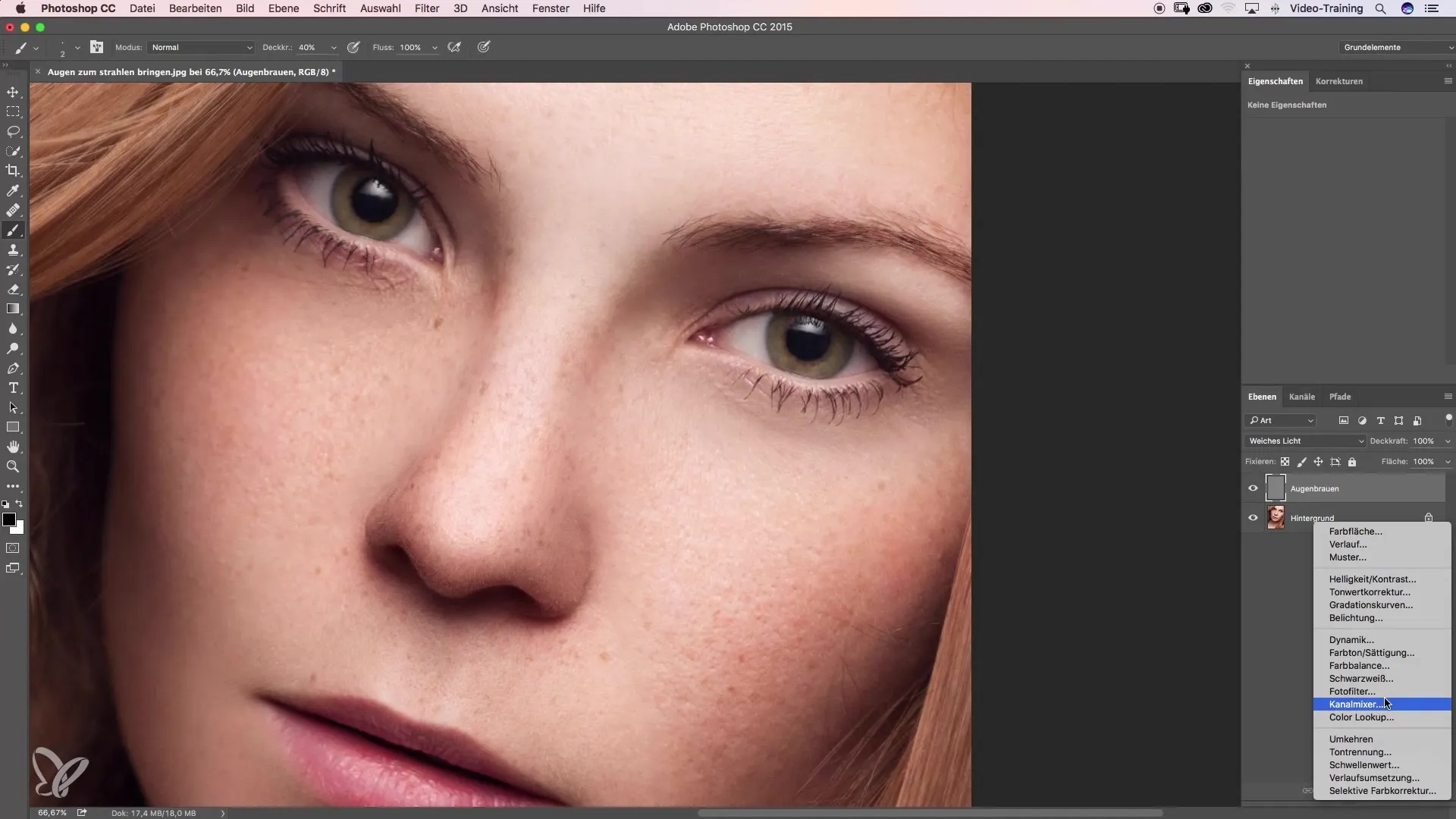Open the macOS Spotlight search

[1381, 8]
